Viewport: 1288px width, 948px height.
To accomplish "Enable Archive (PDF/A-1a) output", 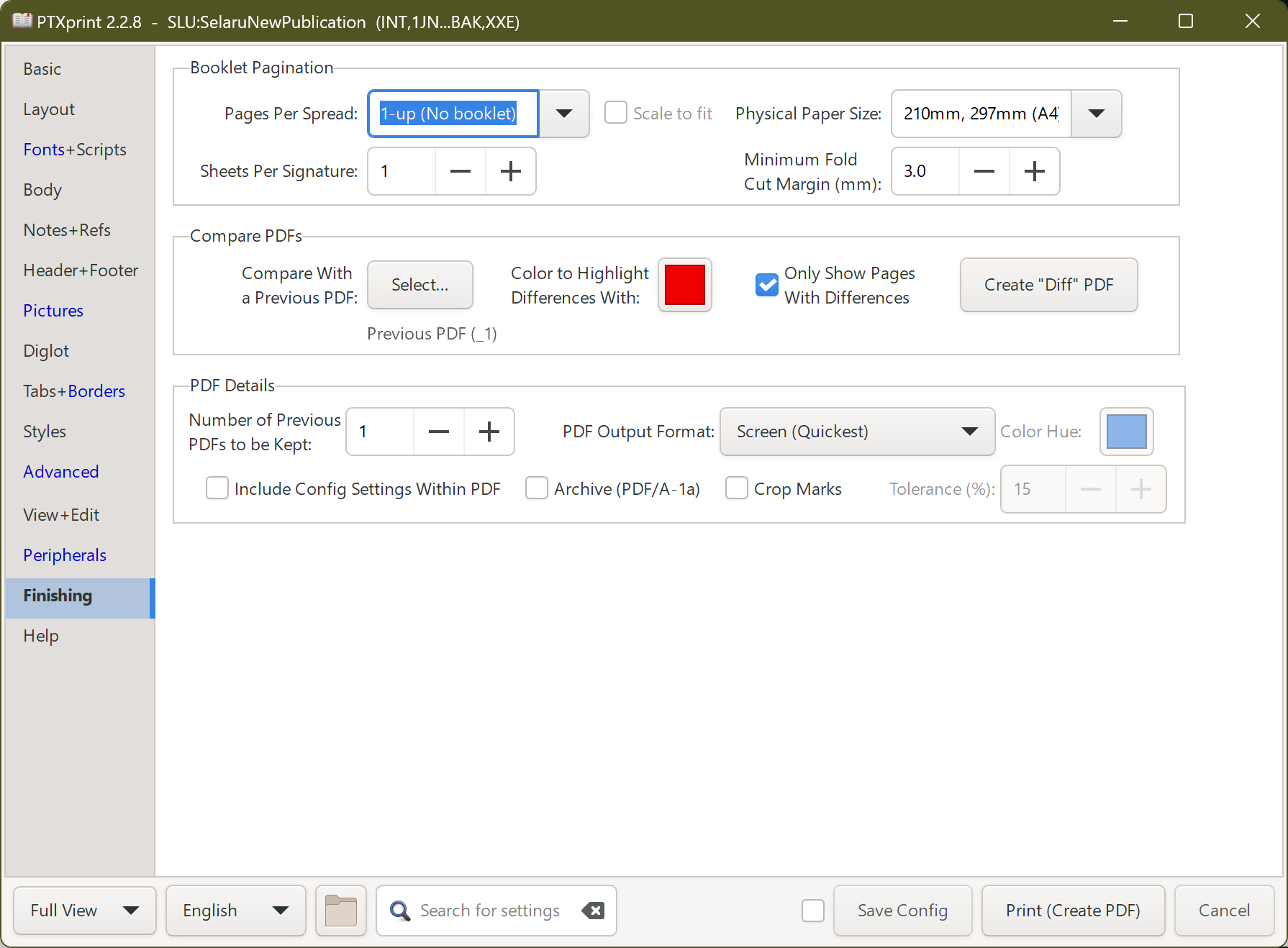I will 537,488.
